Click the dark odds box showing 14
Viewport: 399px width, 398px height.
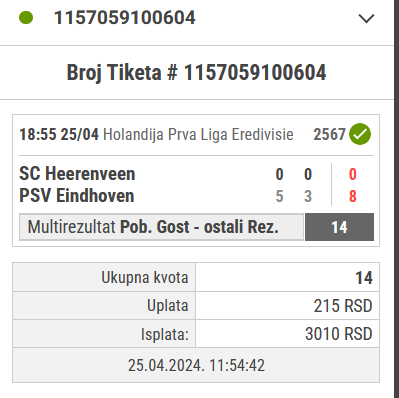(x=339, y=227)
